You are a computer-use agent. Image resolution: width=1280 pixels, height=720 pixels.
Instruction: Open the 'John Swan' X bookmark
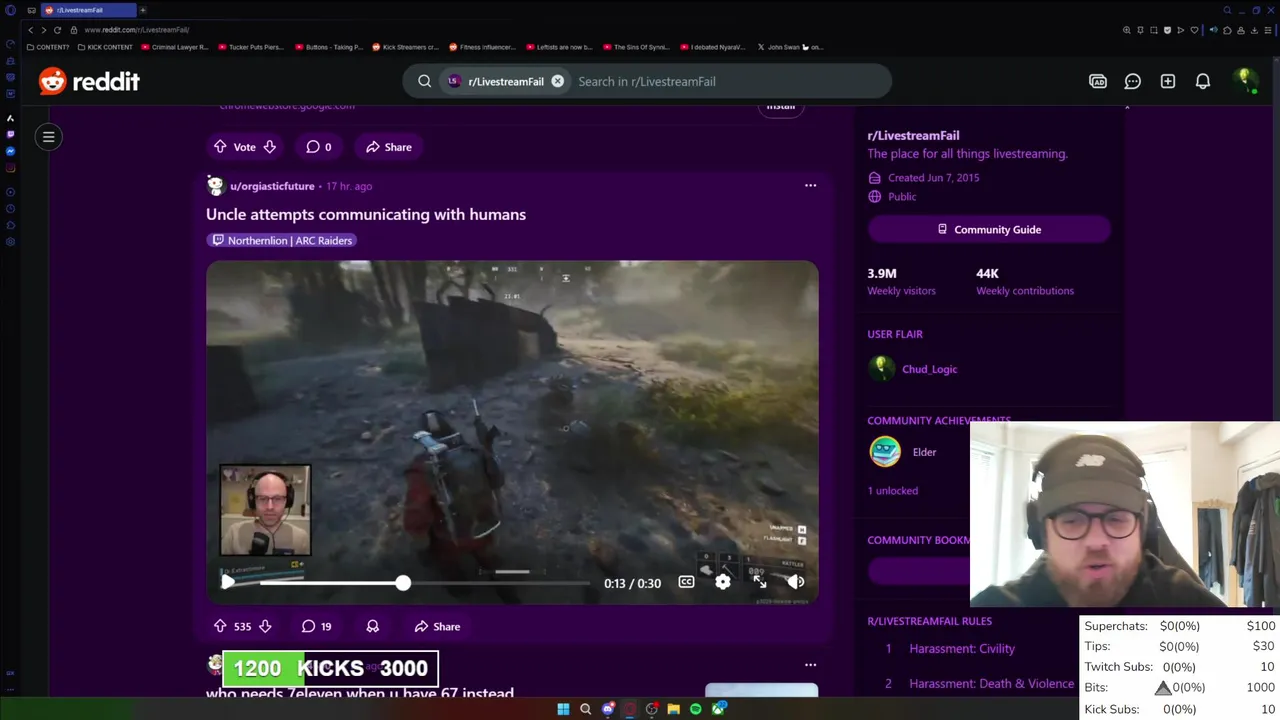pyautogui.click(x=790, y=47)
